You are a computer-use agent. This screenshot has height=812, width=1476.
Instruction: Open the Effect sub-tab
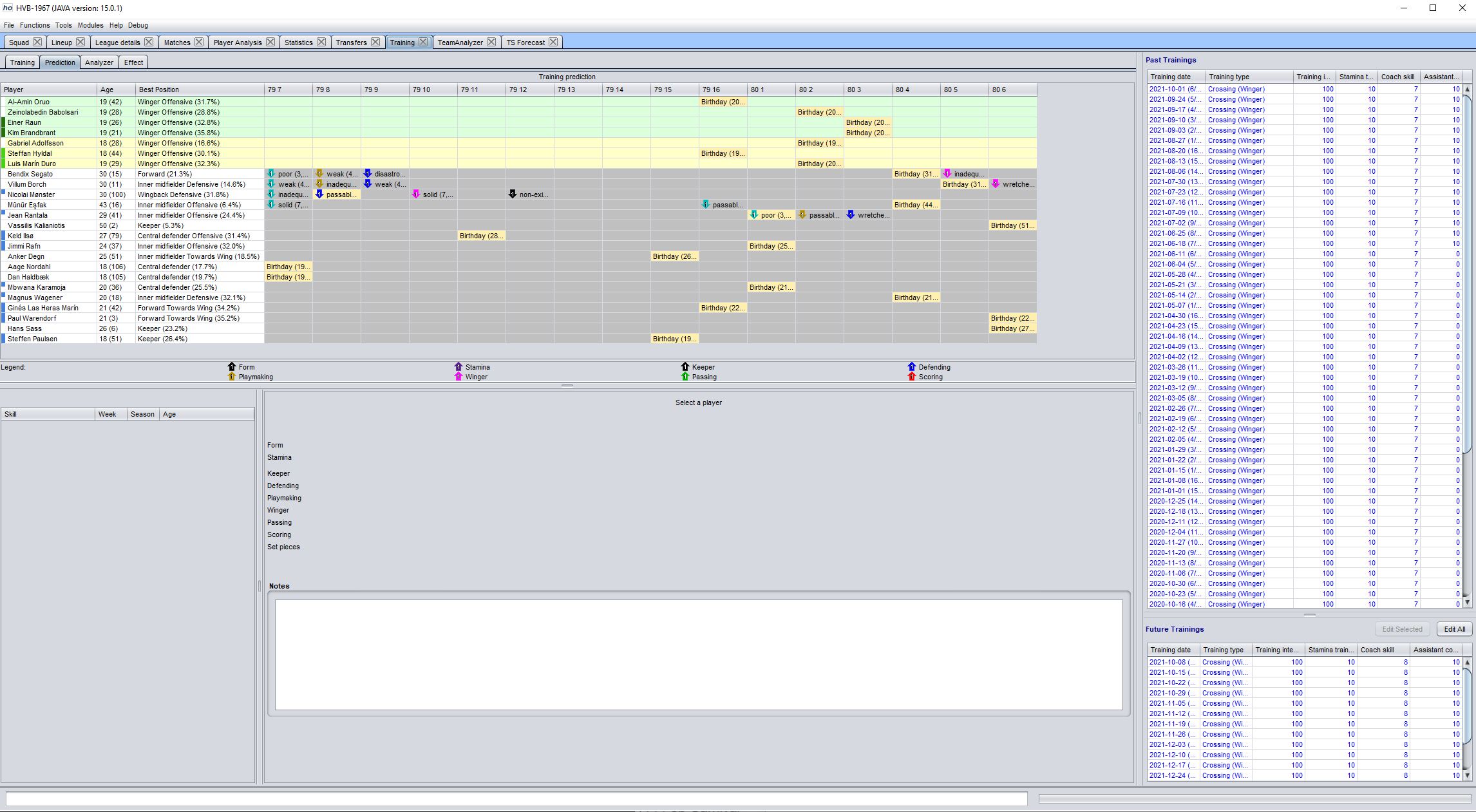133,62
